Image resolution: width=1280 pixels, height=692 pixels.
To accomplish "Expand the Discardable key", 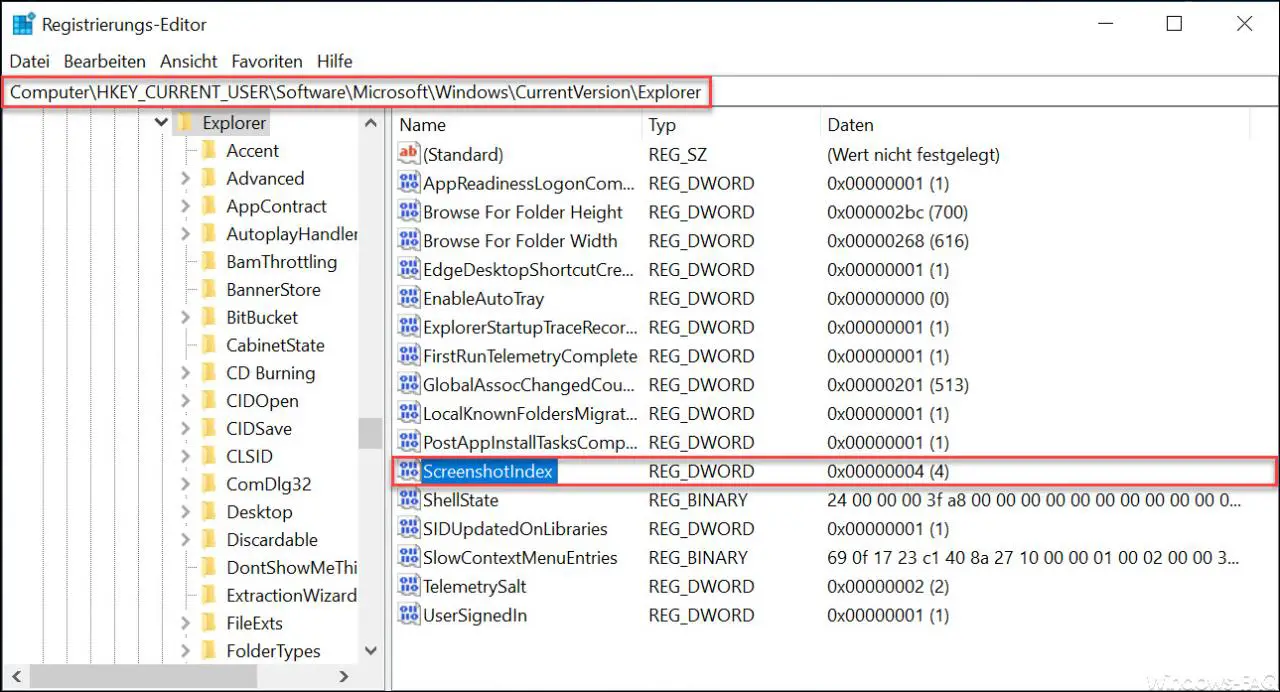I will [x=185, y=540].
